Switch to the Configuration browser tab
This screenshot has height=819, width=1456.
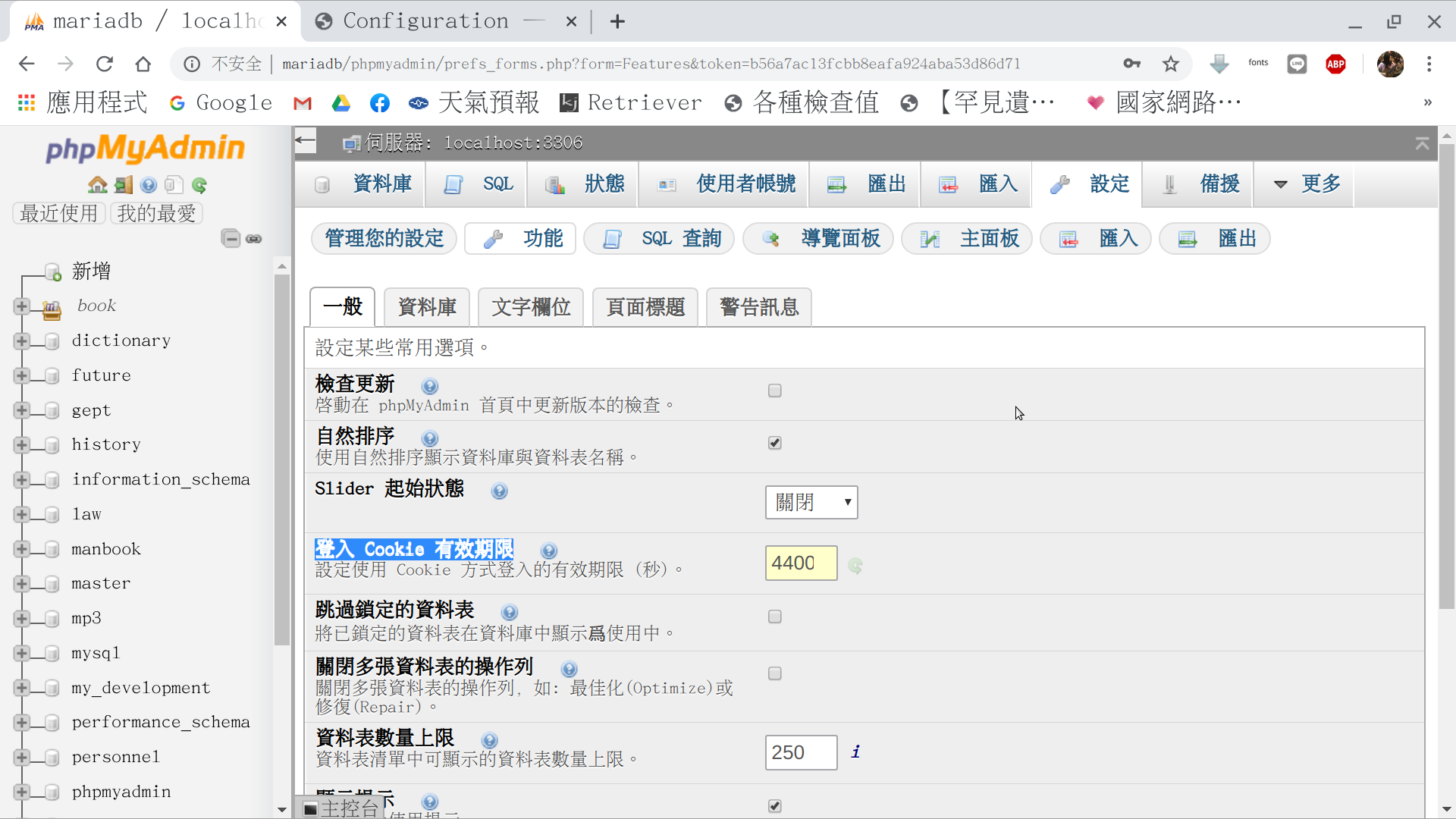point(444,21)
